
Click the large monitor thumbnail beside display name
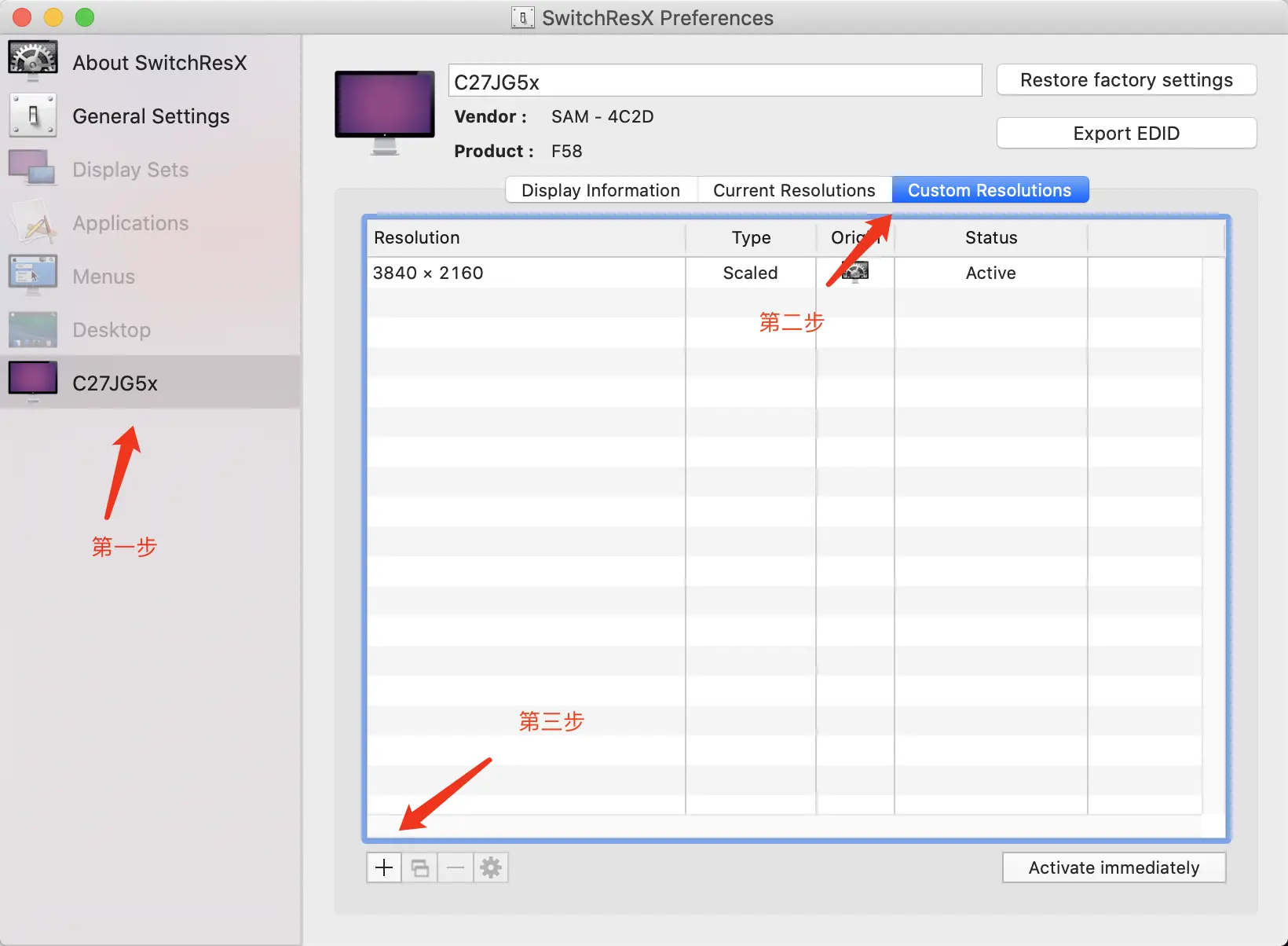385,112
